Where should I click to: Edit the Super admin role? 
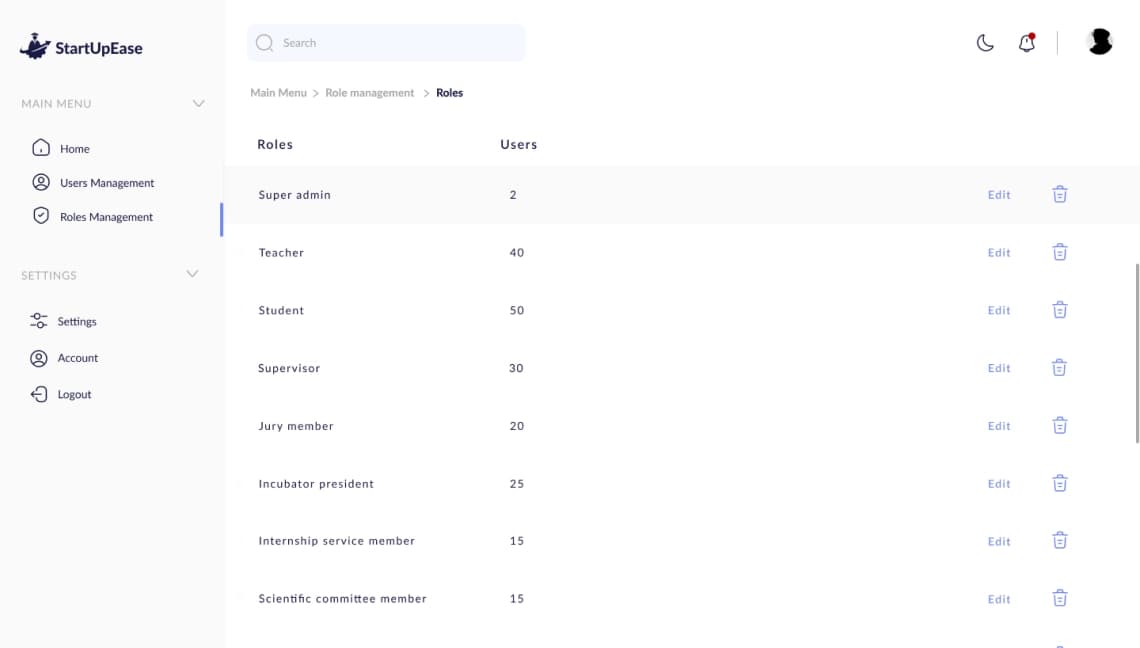click(999, 195)
